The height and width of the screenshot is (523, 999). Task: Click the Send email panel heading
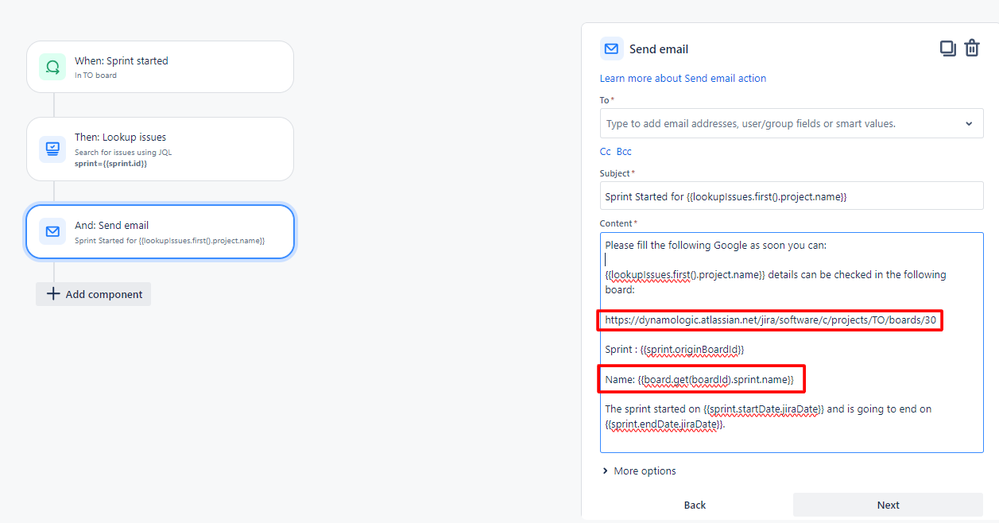click(659, 49)
